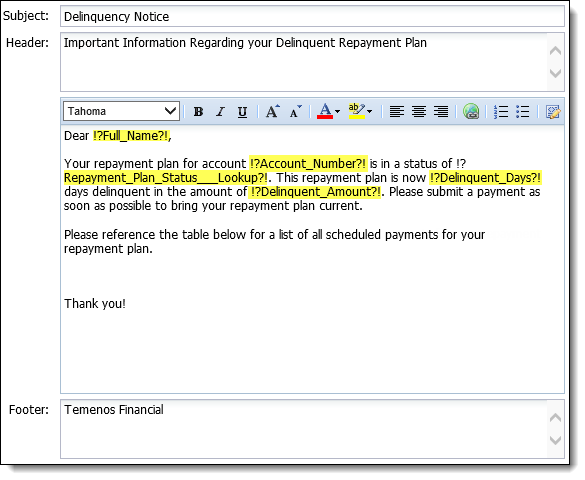Click the Footer scroll up arrow
This screenshot has height=480, width=585.
[556, 417]
